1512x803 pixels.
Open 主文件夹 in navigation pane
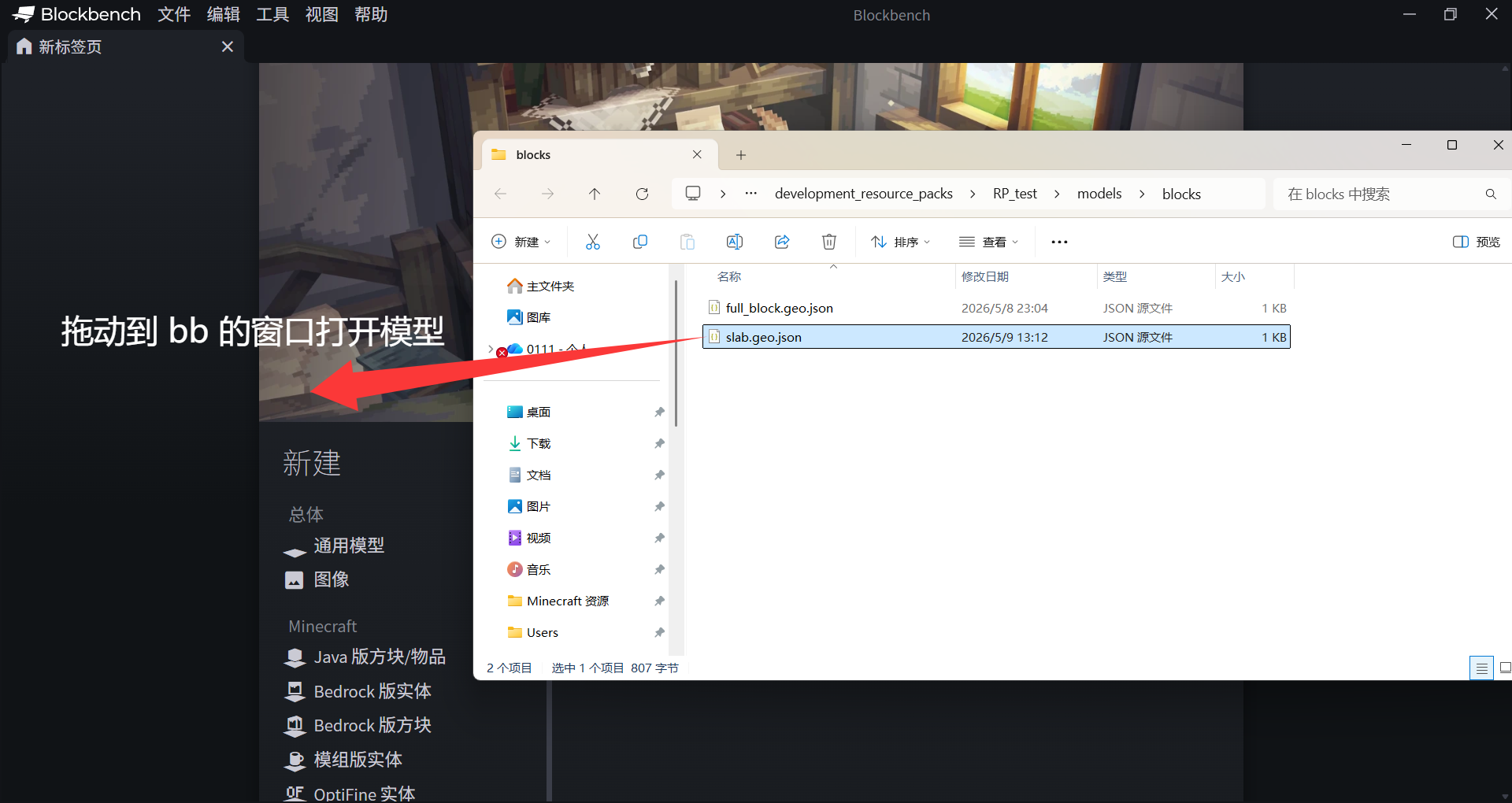(x=542, y=286)
